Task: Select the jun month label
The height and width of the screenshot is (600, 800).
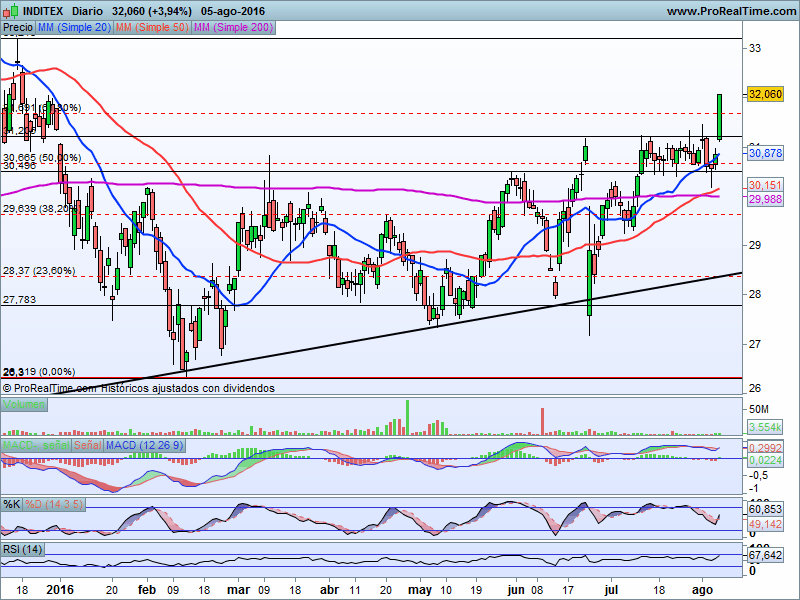Action: [x=516, y=590]
